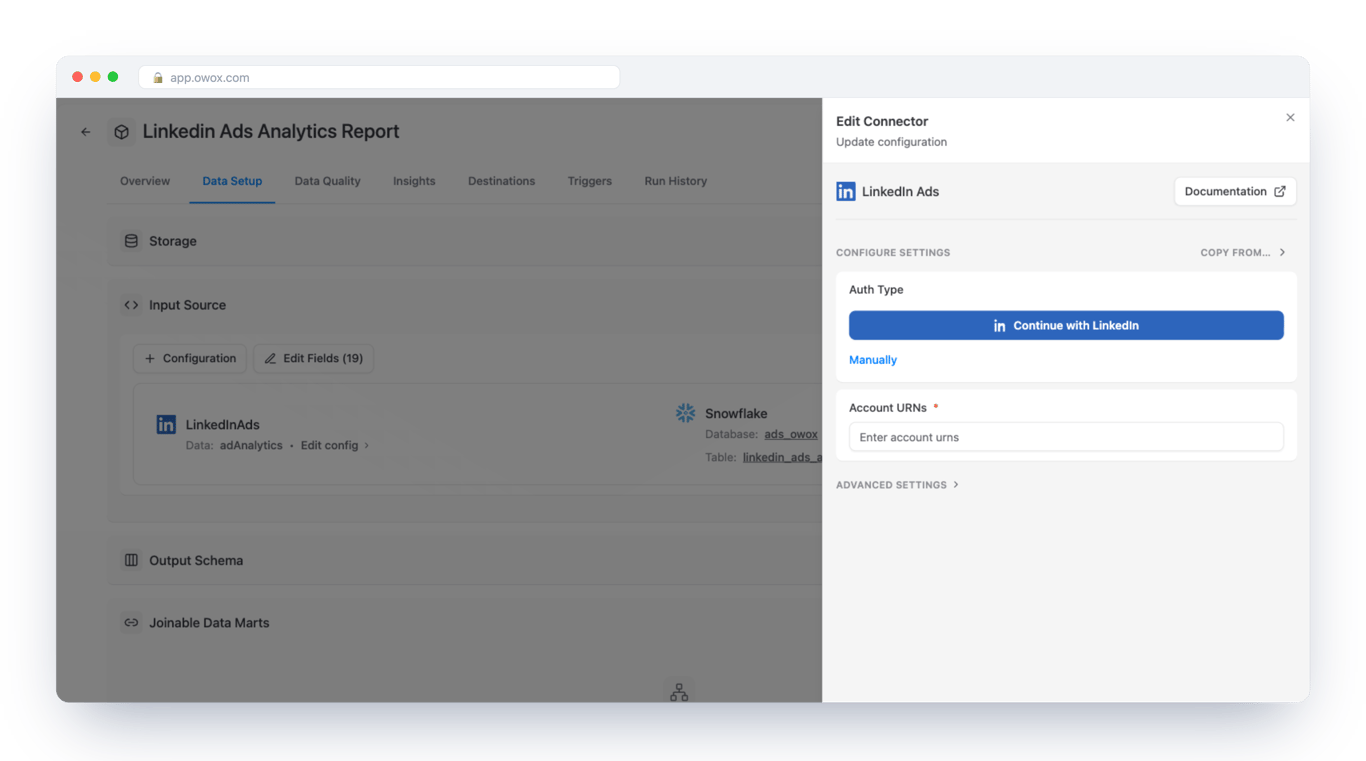Click Edit Fields (19) button
This screenshot has height=761, width=1366.
tap(313, 358)
